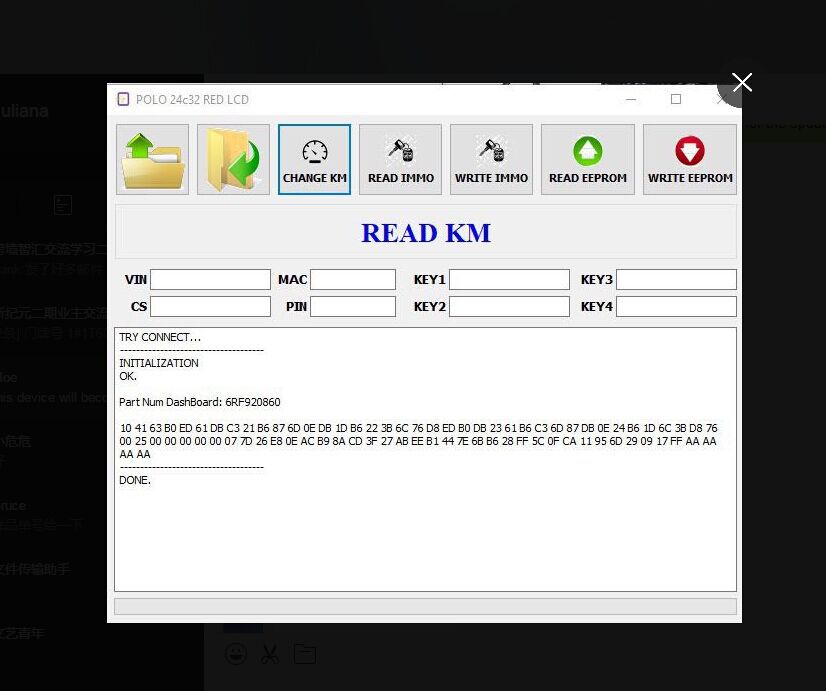Click into the MAC text box
Screen dimensions: 826x691
pos(352,280)
